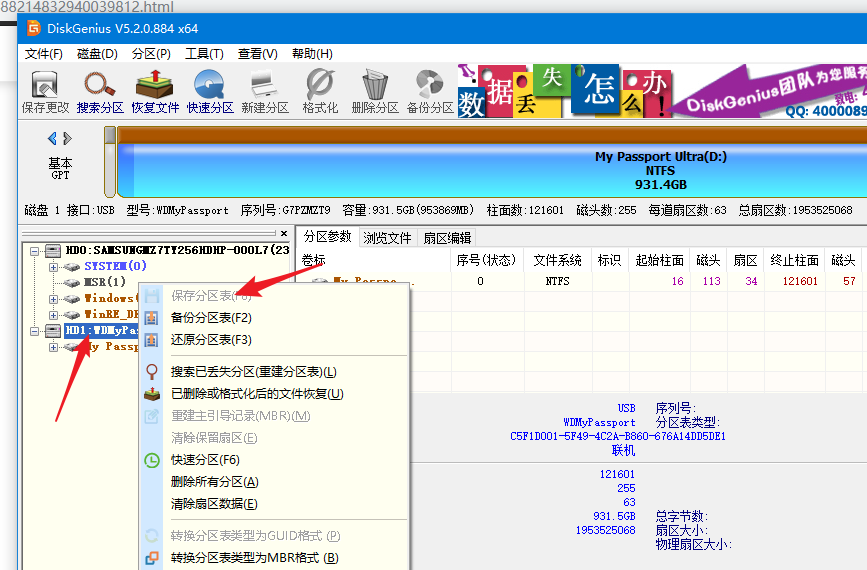Click the Quick Partition (快速分区) toolbar icon

coord(210,90)
